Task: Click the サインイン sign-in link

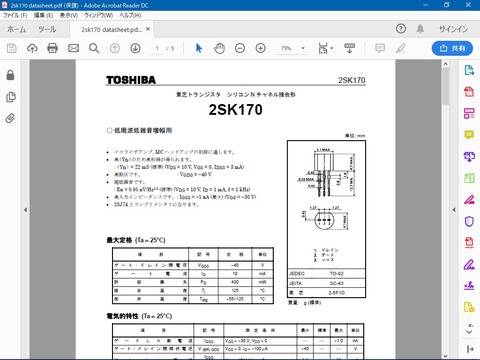Action: pos(453,29)
